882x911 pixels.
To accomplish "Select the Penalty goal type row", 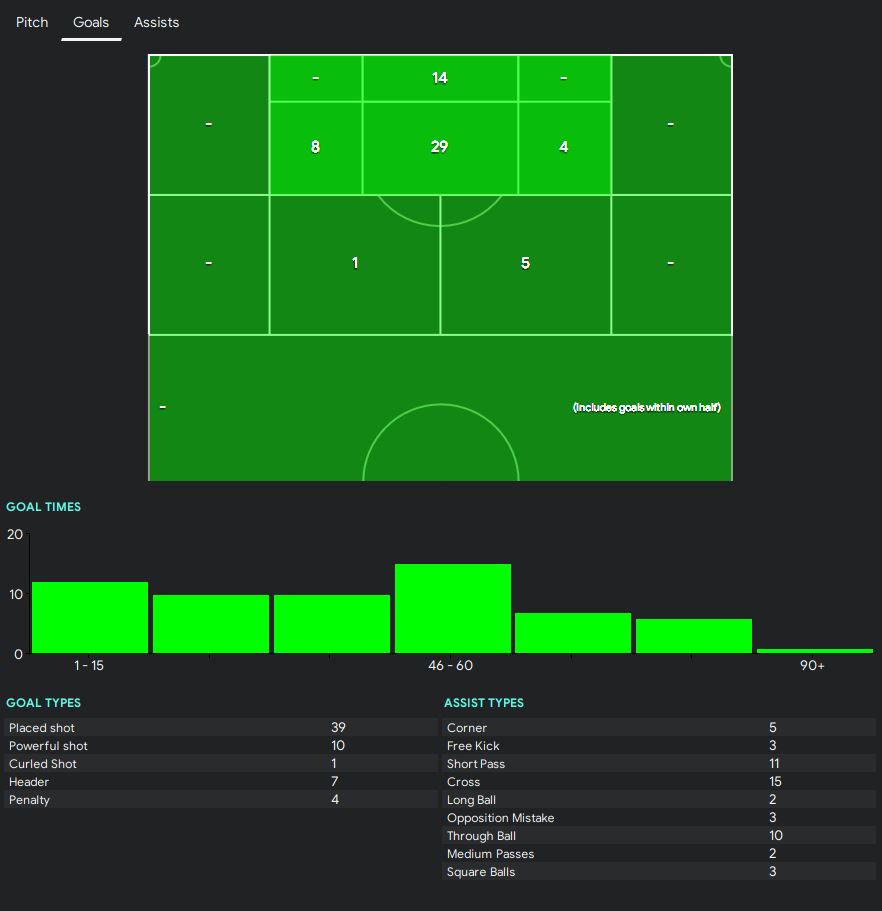I will pos(220,800).
